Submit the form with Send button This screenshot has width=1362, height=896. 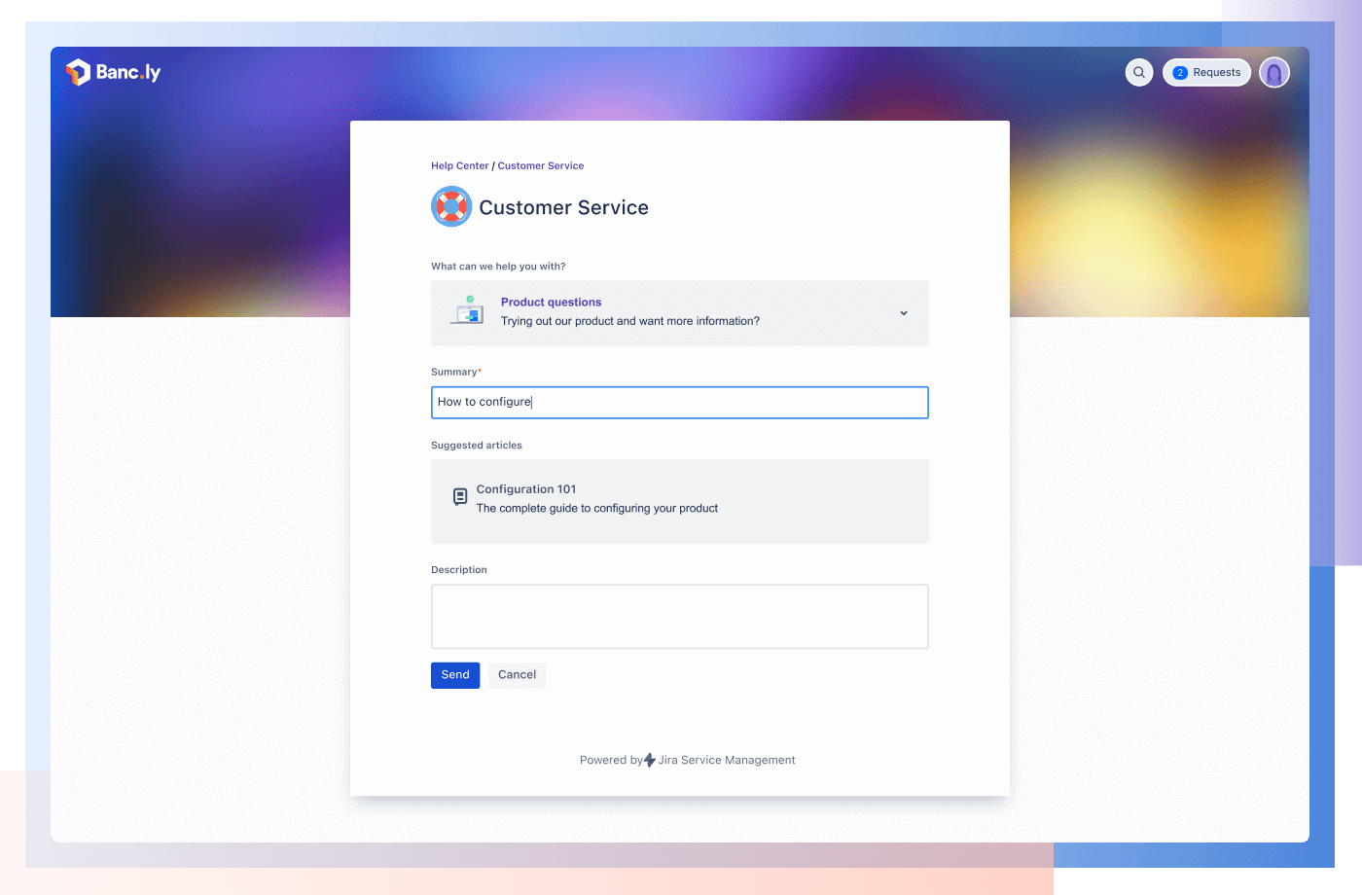[455, 675]
